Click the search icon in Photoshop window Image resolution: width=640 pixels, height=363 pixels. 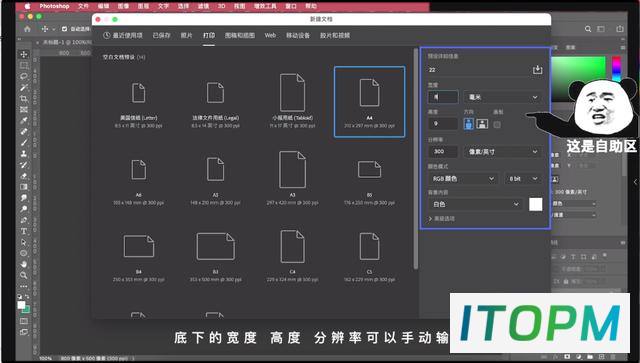coord(588,29)
